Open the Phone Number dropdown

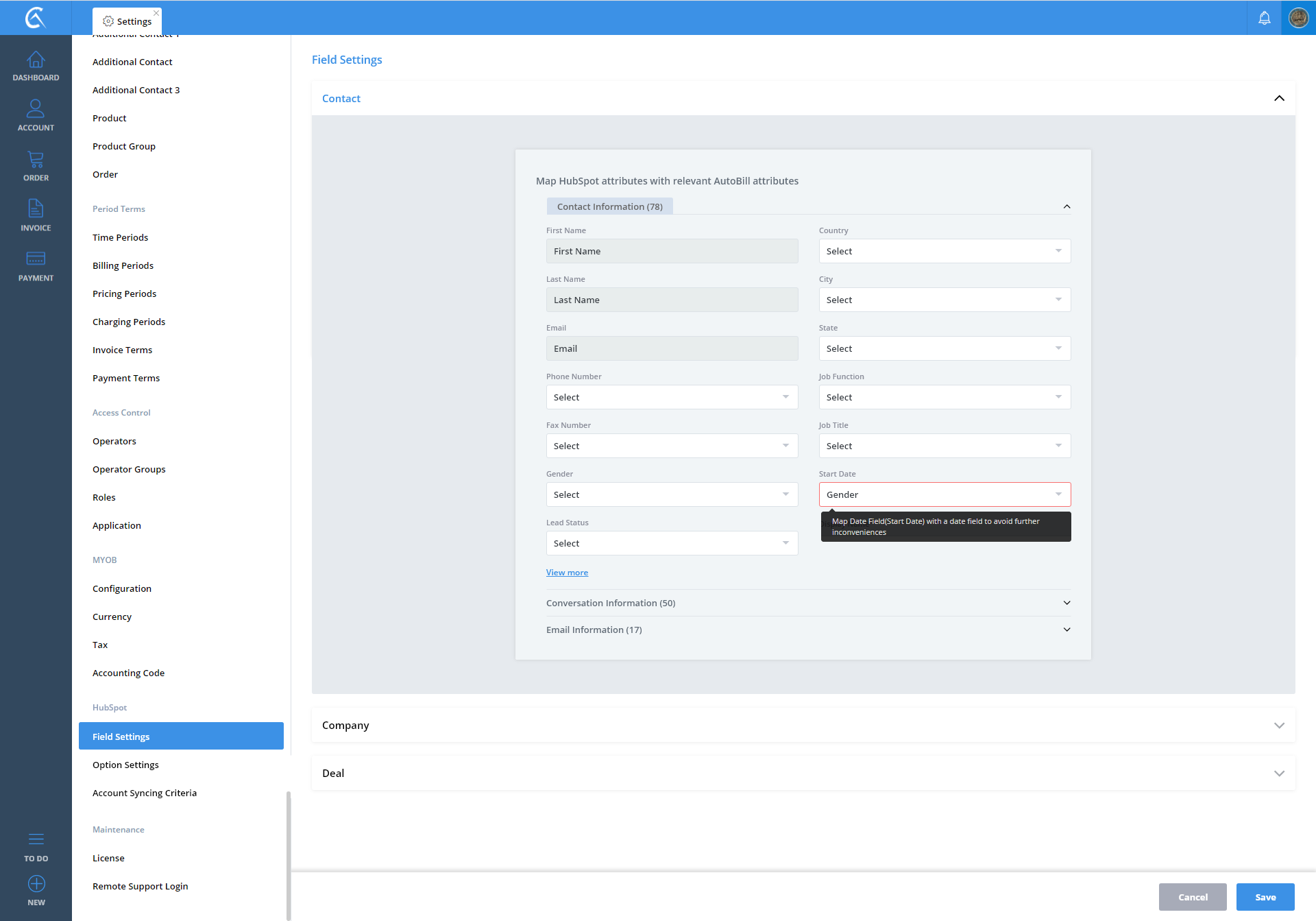point(671,397)
